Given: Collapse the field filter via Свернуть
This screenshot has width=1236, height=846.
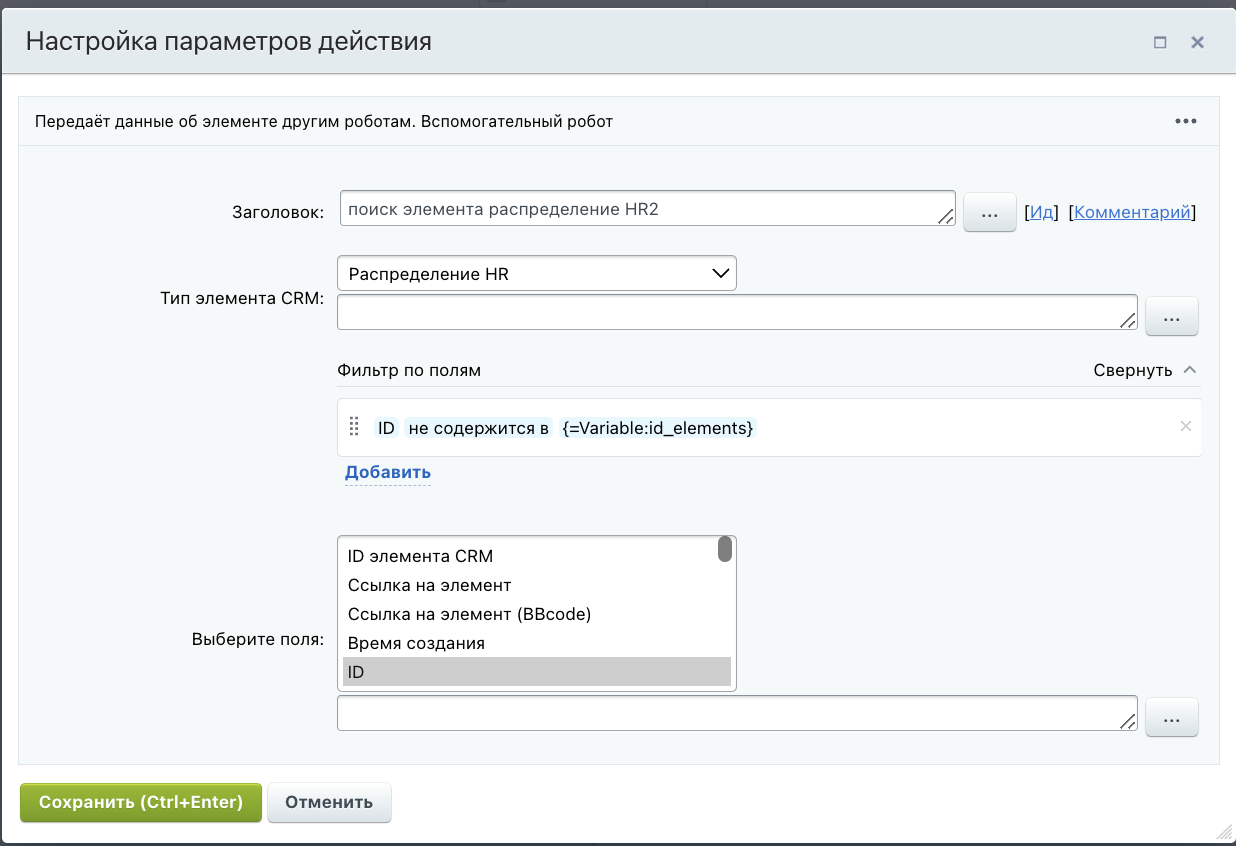Looking at the screenshot, I should coord(1145,370).
